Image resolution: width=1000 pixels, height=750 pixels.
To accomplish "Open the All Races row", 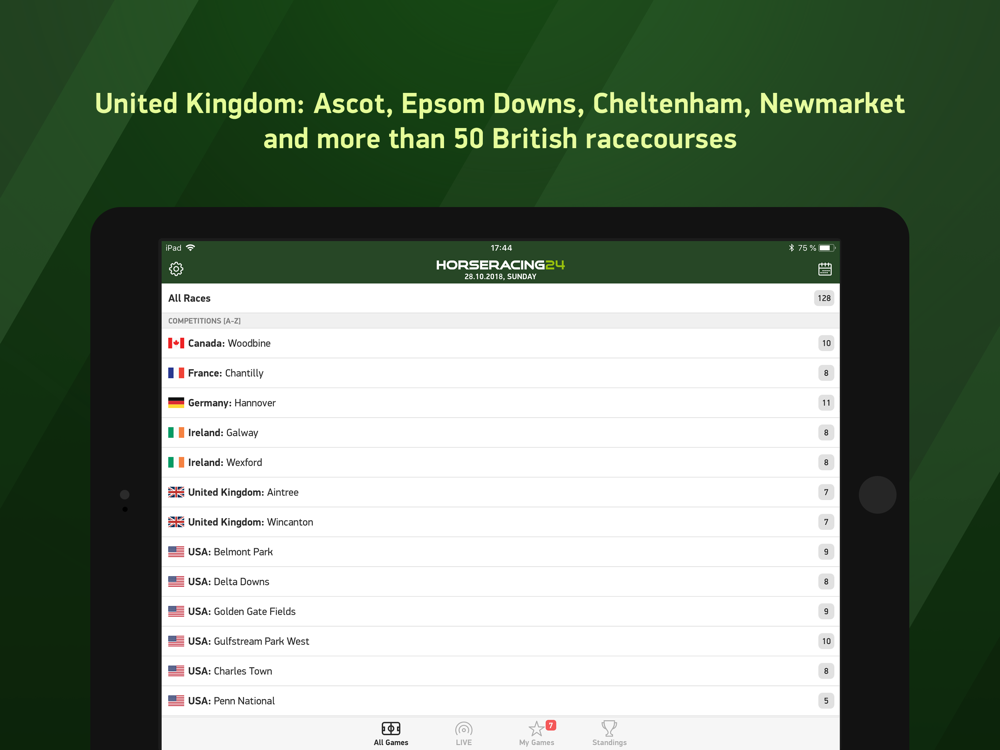I will pyautogui.click(x=501, y=298).
